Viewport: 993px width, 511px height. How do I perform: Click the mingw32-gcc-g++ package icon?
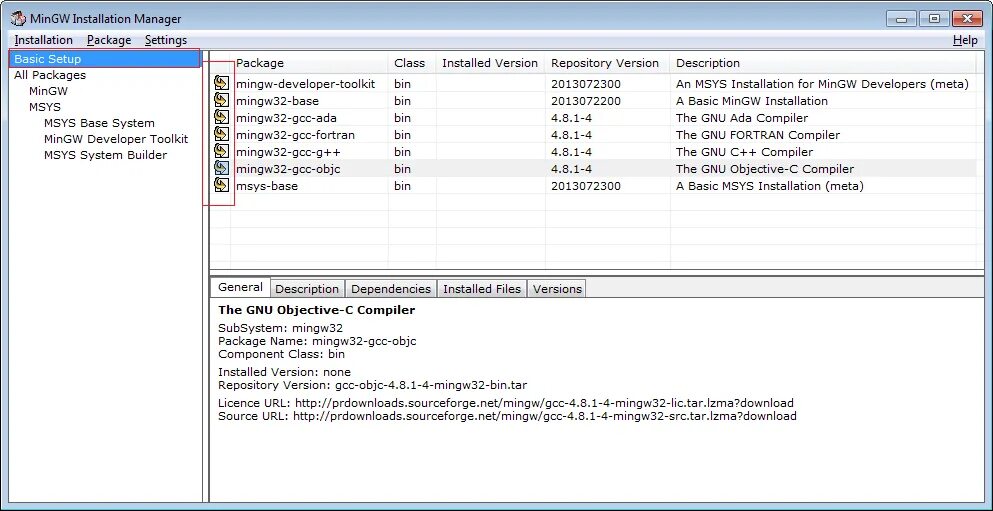221,151
